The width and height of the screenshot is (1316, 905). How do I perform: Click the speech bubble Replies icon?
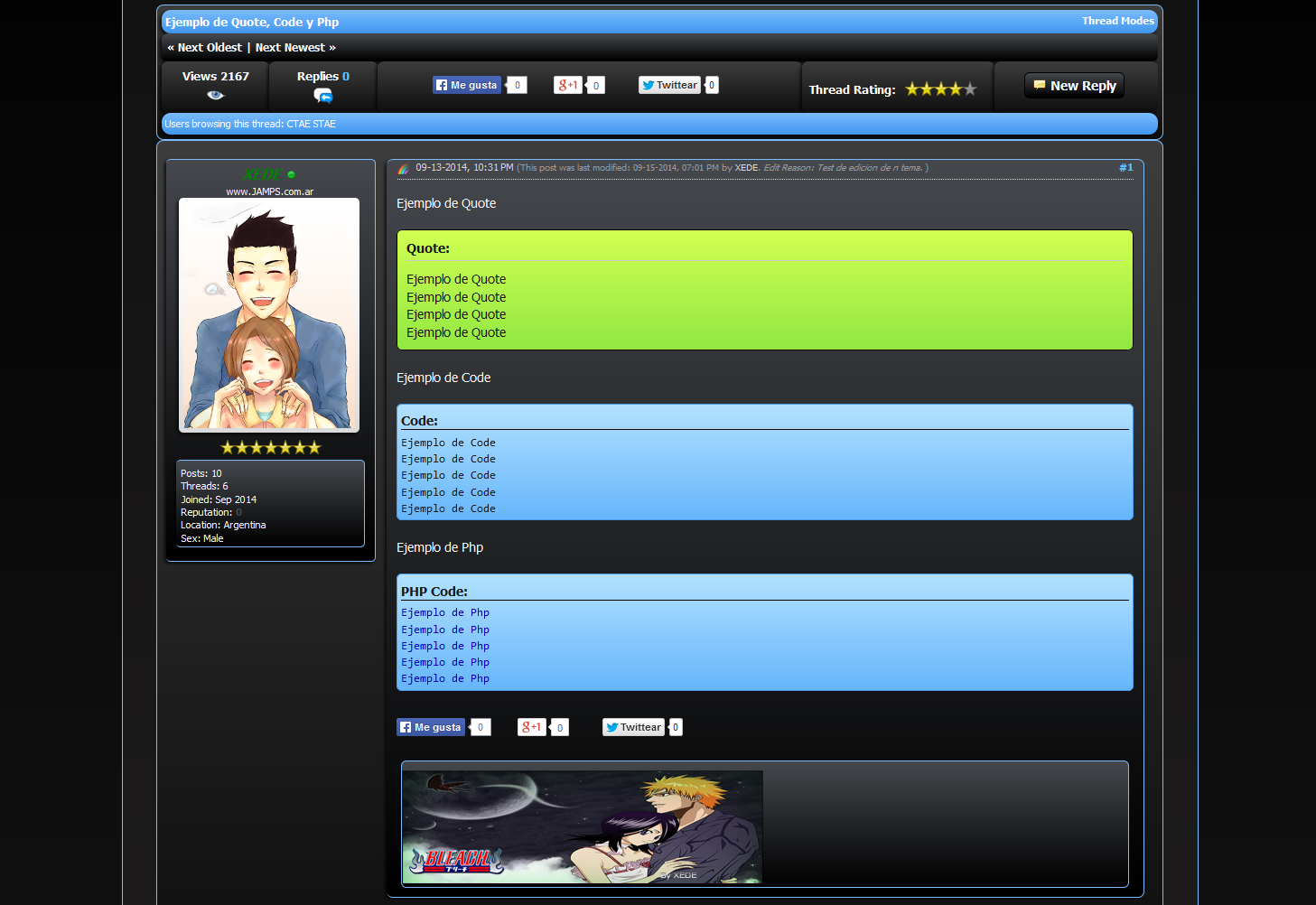322,96
